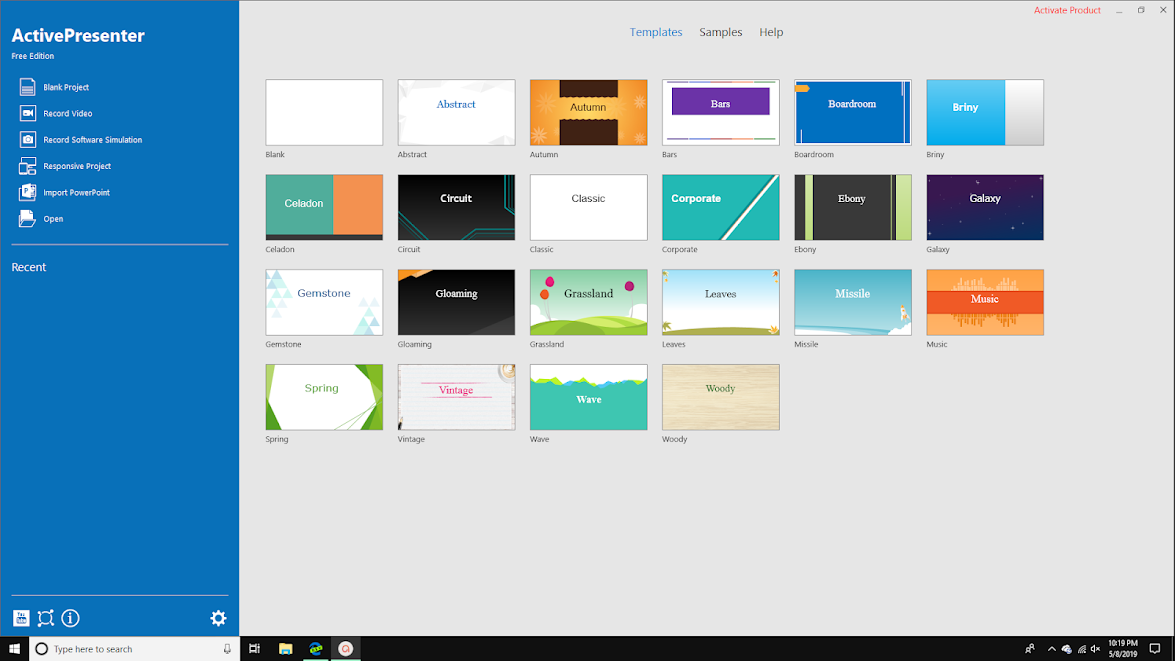
Task: Click the community network icon in sidebar
Action: click(46, 618)
